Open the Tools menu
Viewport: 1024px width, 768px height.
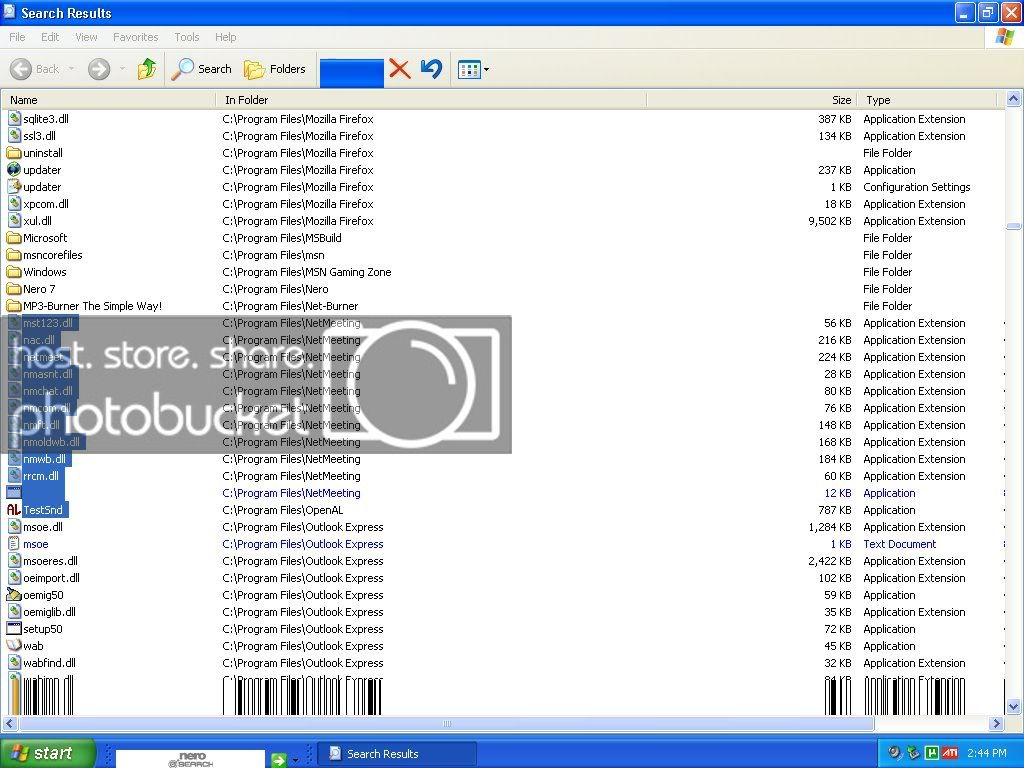[x=187, y=37]
